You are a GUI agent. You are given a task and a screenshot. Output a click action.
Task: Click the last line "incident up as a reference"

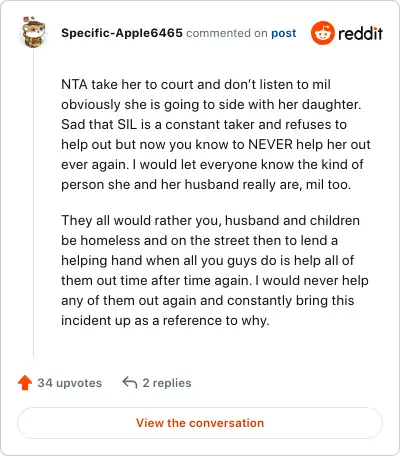pos(165,321)
